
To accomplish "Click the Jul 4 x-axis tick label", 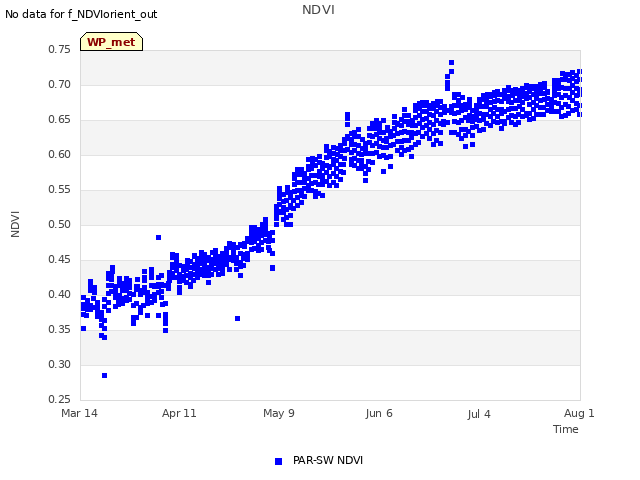I will (479, 414).
